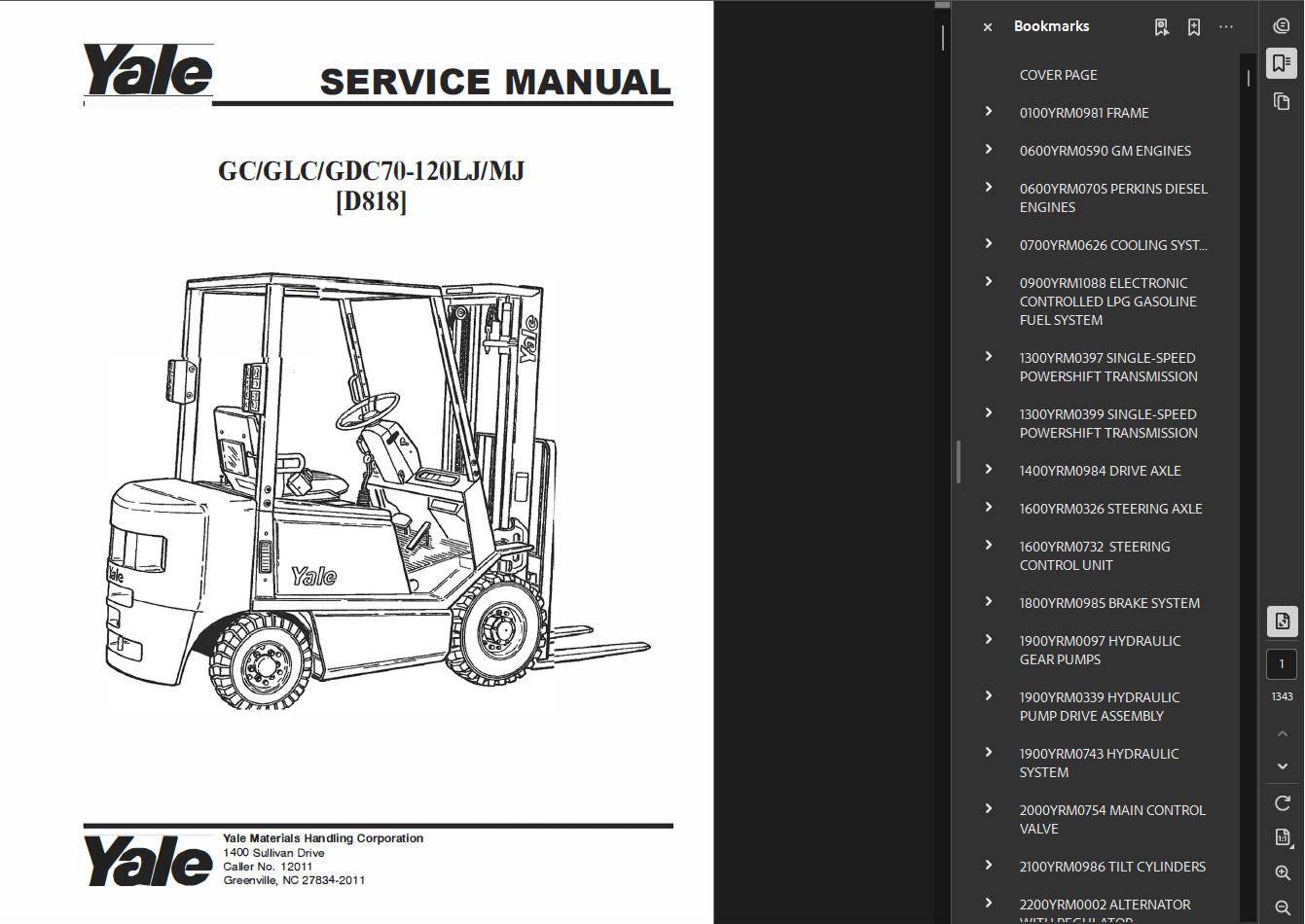Jump to 0600YRM0705 PERKINS DIESEL ENGINES section
This screenshot has width=1305, height=924.
[1113, 197]
